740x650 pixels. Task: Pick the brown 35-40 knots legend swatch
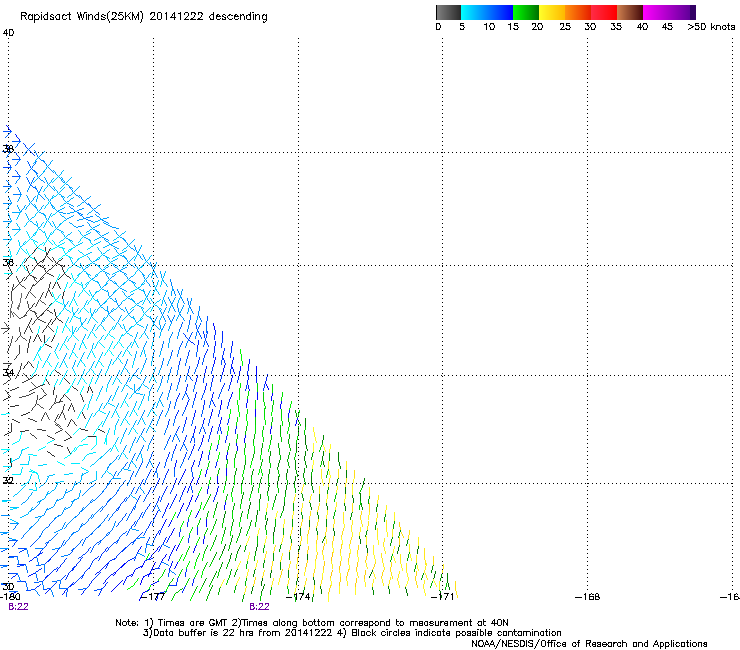coord(630,12)
